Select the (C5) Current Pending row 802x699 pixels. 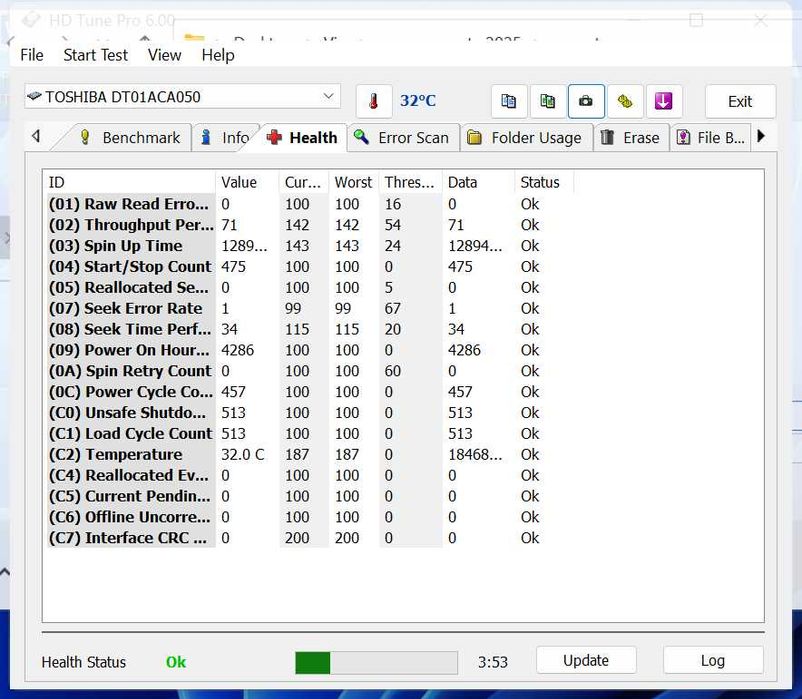click(x=310, y=496)
